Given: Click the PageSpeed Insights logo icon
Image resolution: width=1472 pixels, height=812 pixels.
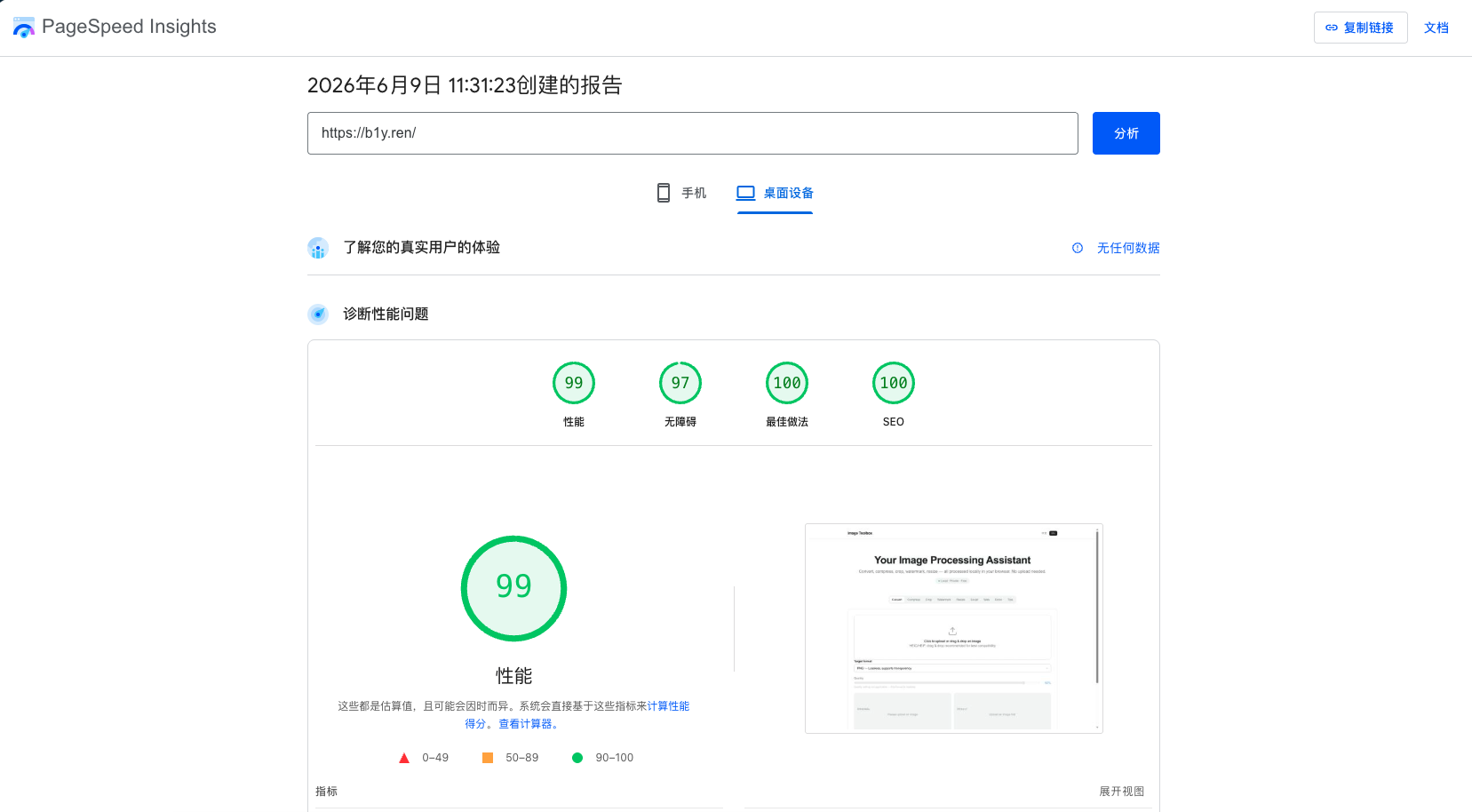Looking at the screenshot, I should pyautogui.click(x=24, y=28).
